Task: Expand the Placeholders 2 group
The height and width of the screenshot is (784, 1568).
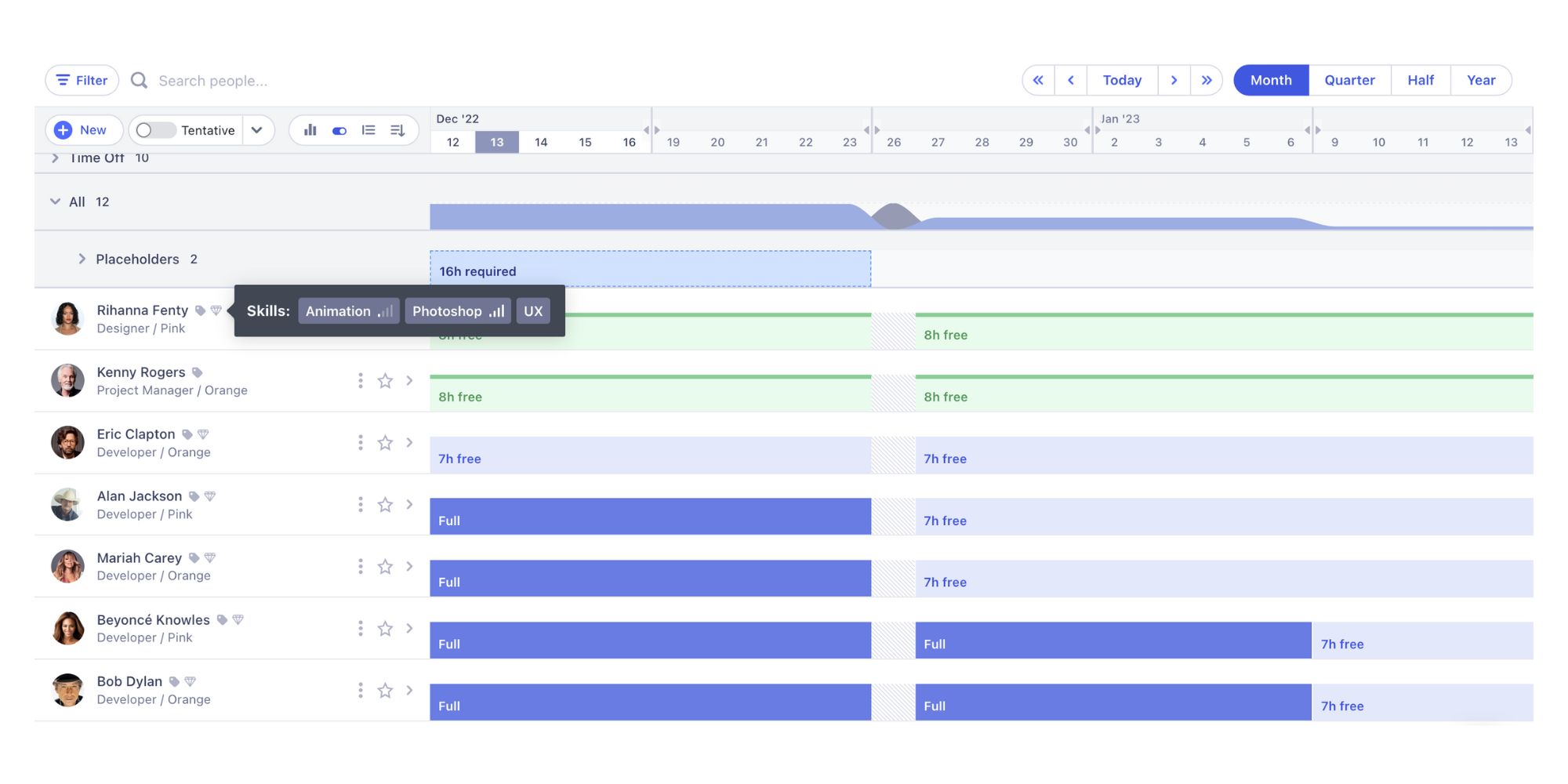Action: point(81,259)
